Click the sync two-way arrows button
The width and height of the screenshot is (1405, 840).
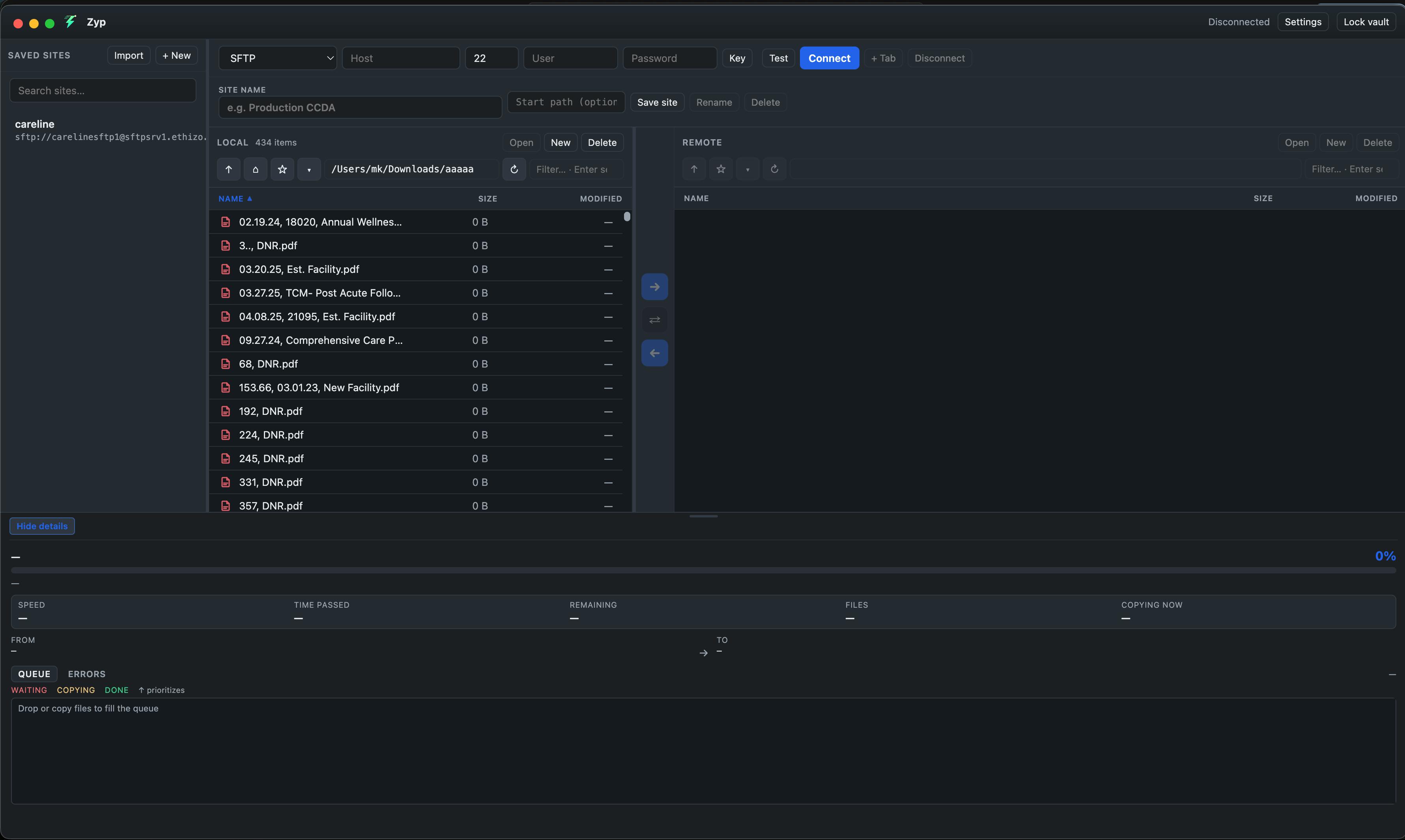click(x=654, y=320)
